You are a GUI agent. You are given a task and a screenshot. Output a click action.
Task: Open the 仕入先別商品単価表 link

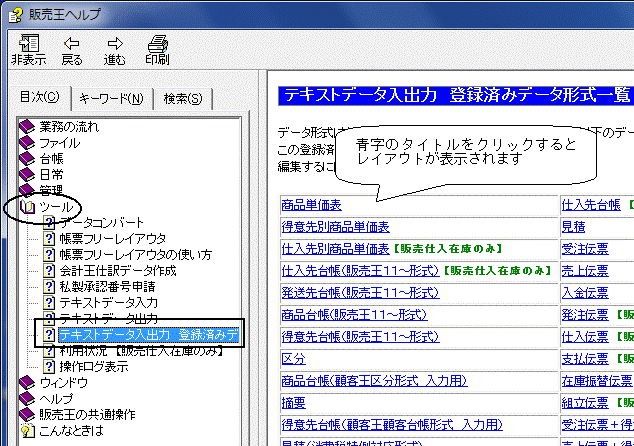(x=336, y=249)
